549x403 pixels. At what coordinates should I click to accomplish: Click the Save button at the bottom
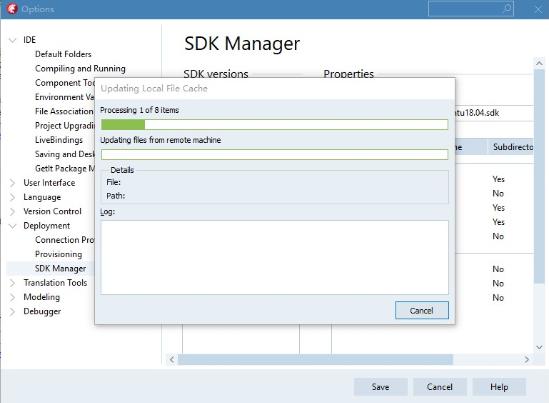(x=381, y=387)
